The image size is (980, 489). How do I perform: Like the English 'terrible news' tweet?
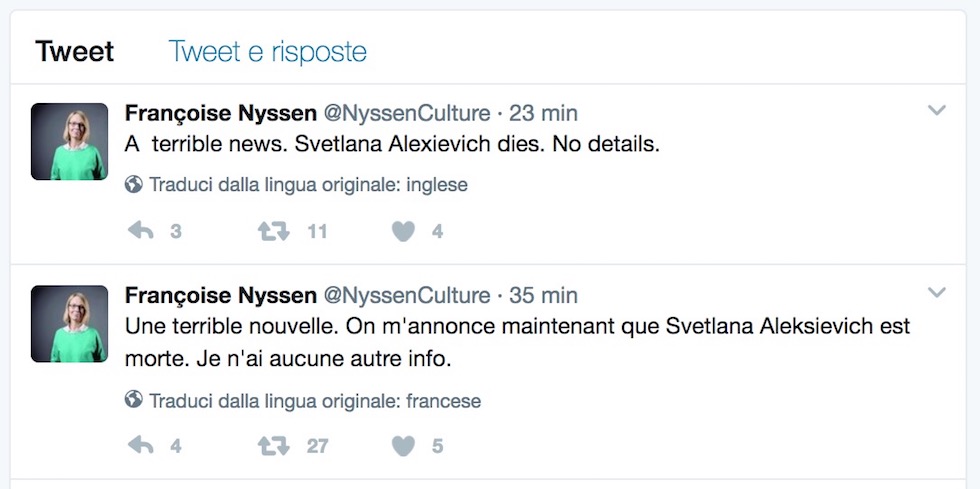[402, 231]
